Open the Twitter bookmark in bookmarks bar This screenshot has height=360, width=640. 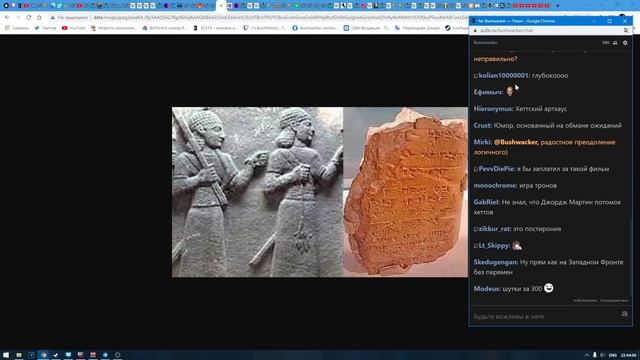click(45, 28)
